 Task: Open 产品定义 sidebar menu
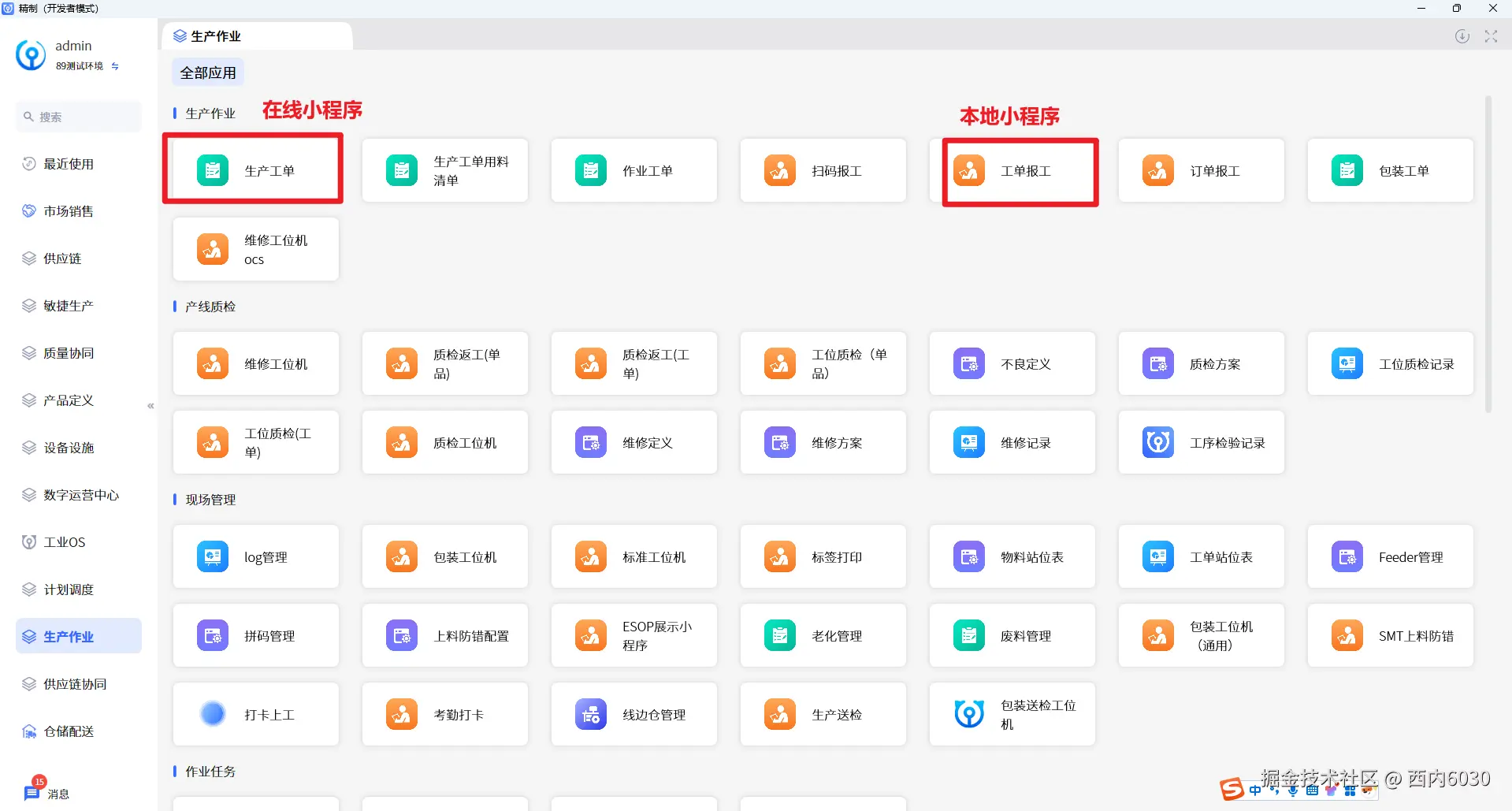[79, 400]
